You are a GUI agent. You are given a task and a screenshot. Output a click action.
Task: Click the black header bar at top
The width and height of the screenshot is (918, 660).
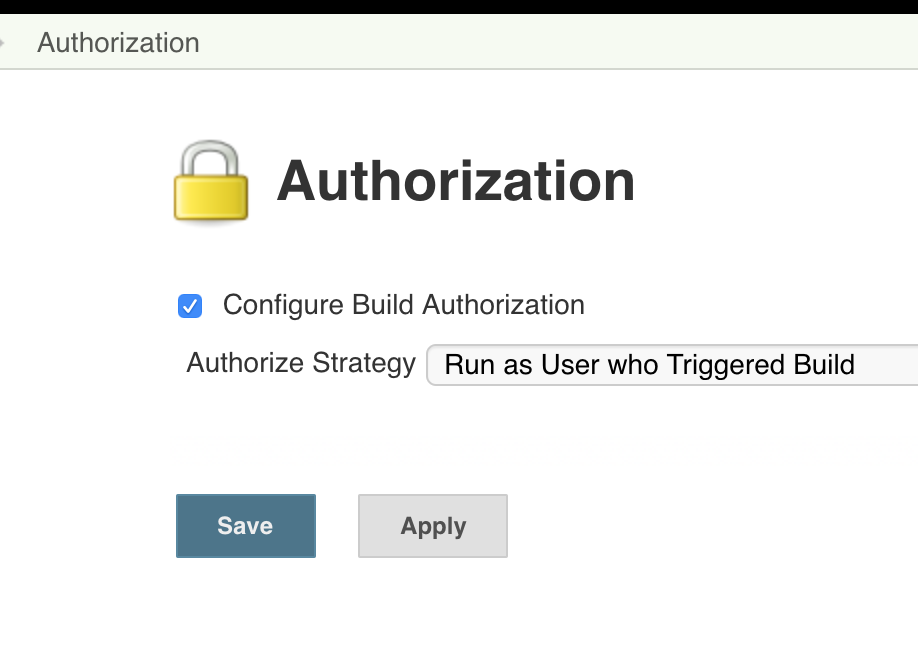click(x=459, y=8)
